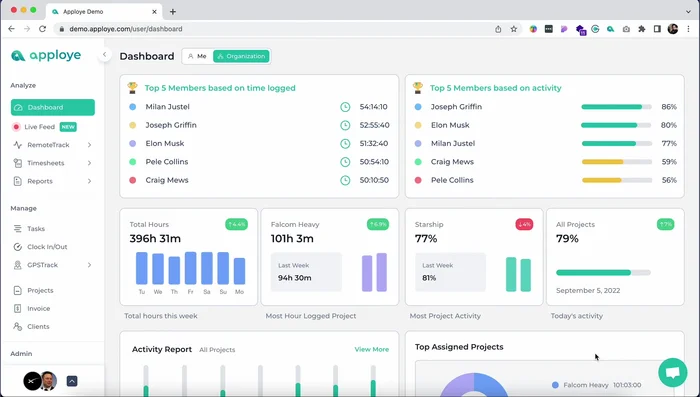Click the Invoice sidebar icon
Screen dimensions: 700x397
[x=17, y=308]
